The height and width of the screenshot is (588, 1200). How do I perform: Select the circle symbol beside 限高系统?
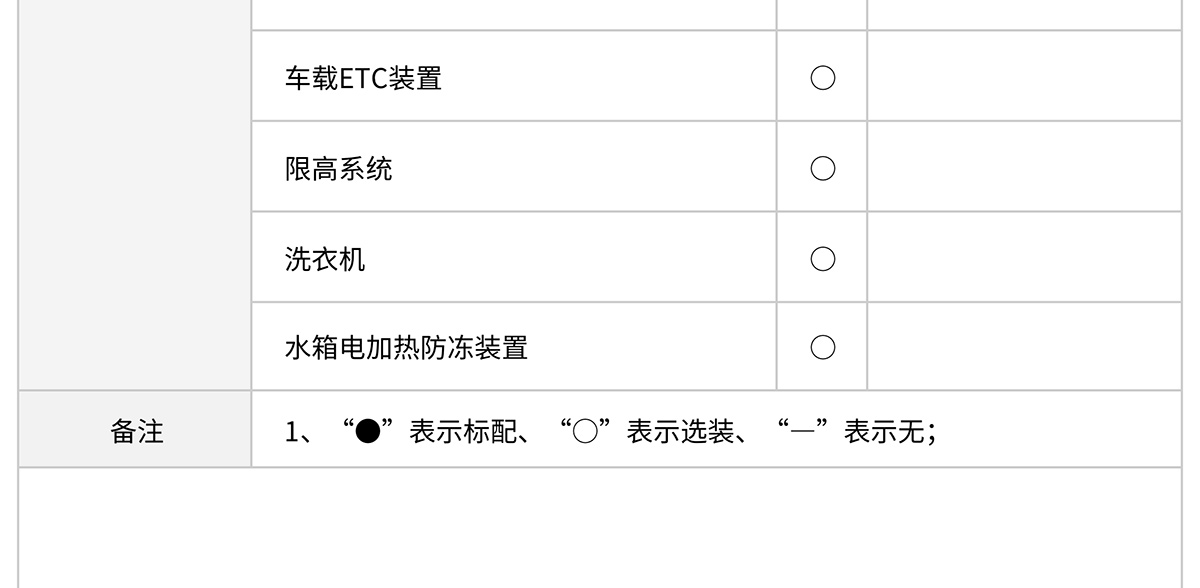(x=822, y=168)
